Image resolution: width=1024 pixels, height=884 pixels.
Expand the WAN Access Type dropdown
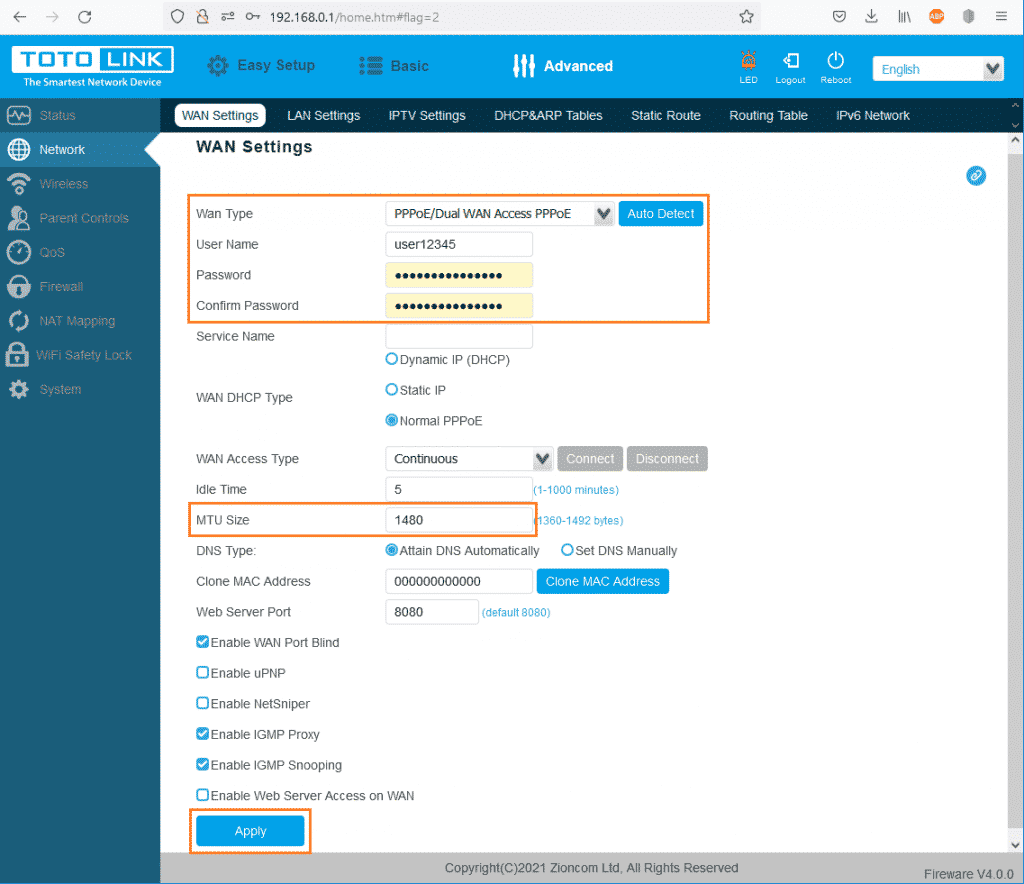(x=469, y=459)
